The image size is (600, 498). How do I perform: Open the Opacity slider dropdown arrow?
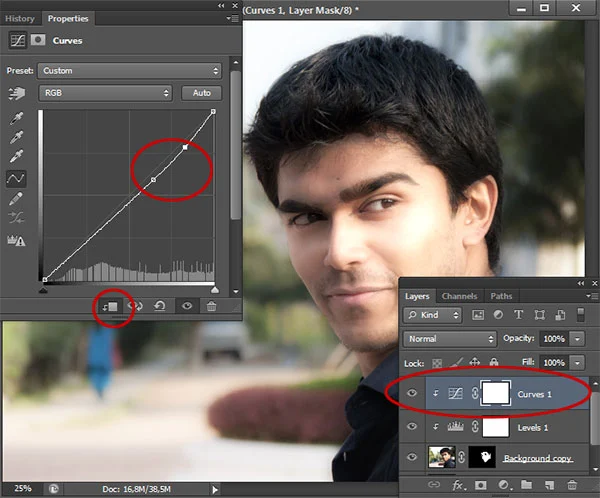[x=577, y=339]
